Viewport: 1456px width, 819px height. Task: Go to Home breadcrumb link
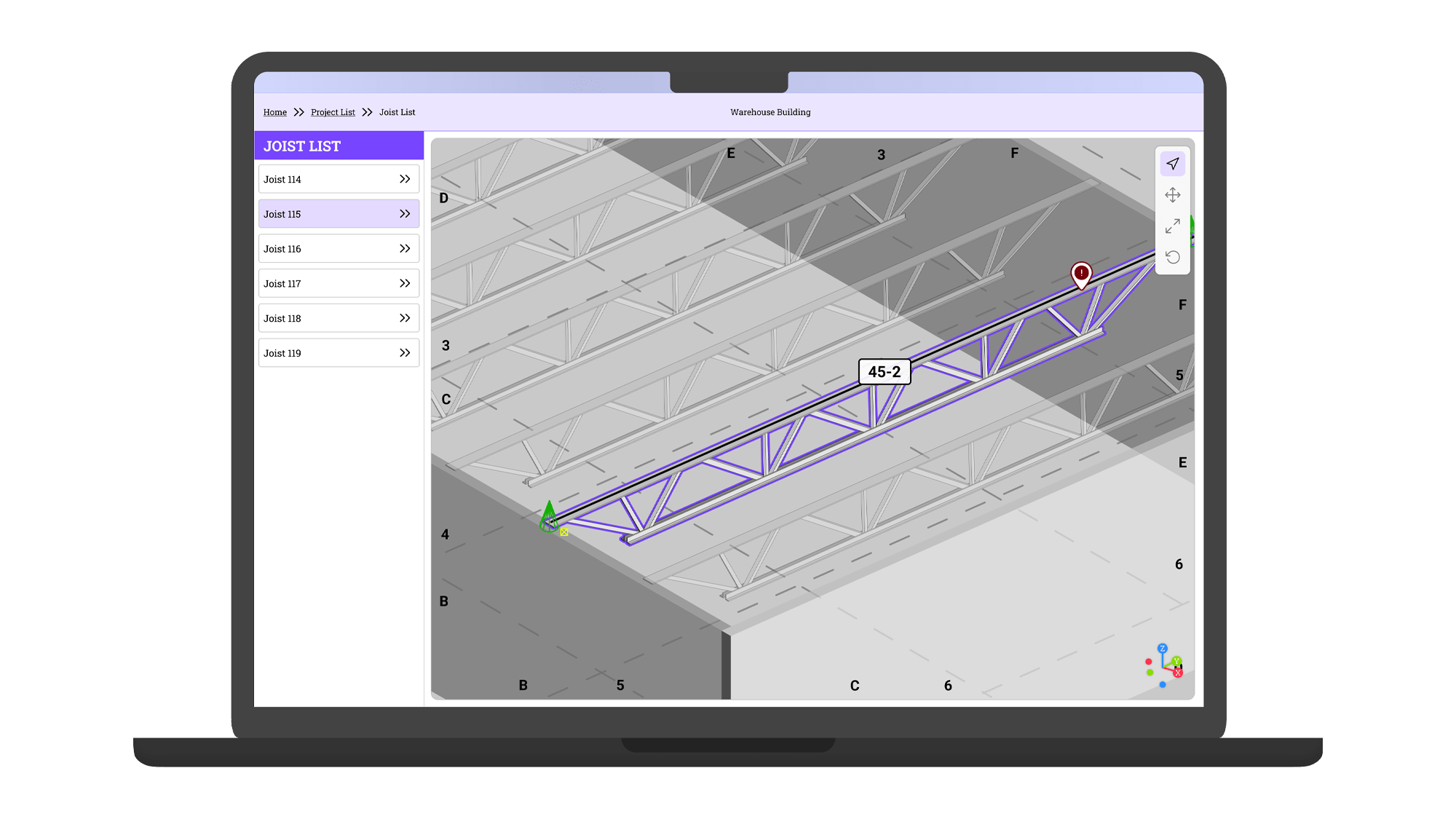tap(275, 112)
